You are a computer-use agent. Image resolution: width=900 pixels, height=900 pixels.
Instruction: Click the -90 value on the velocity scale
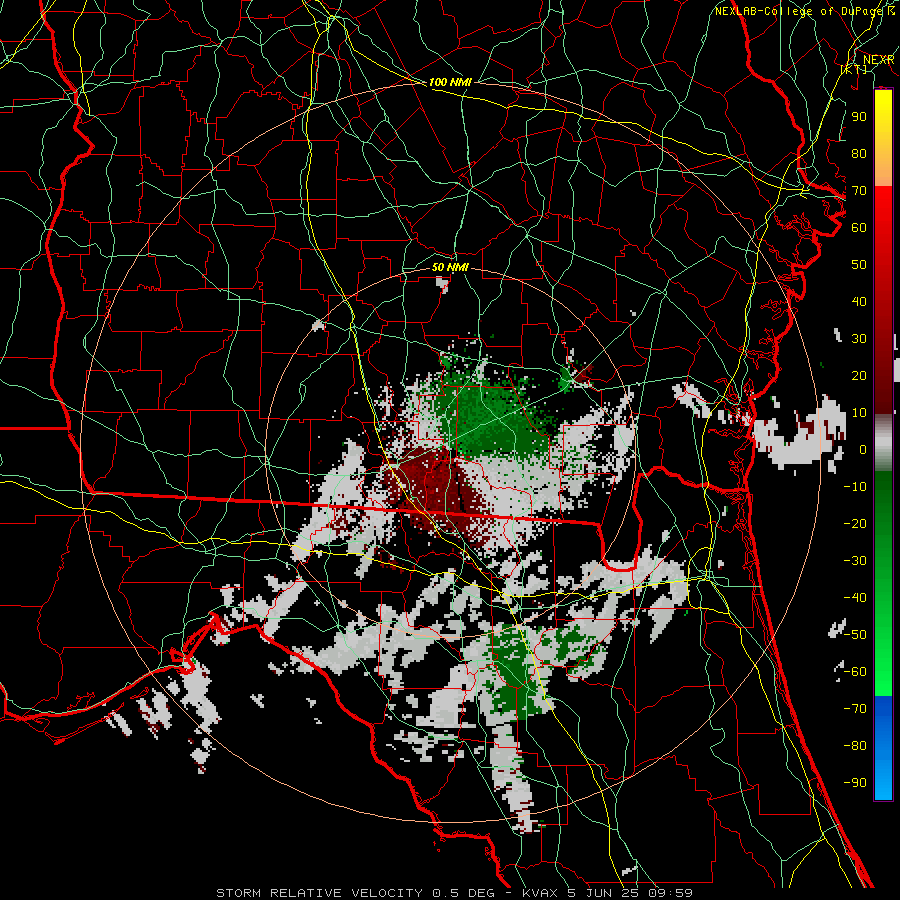(x=855, y=783)
